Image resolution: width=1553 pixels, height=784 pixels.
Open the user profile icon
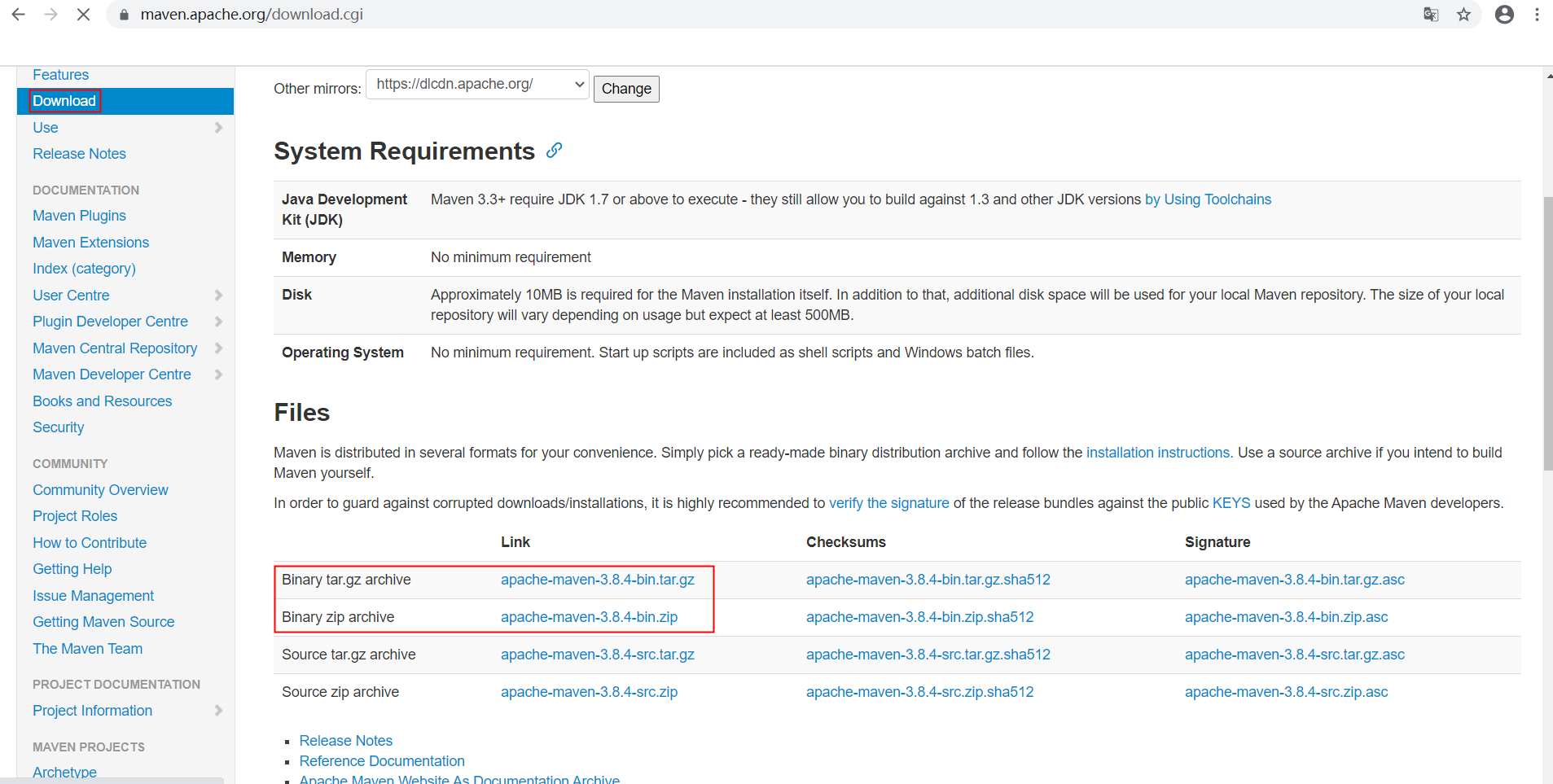[x=1504, y=15]
